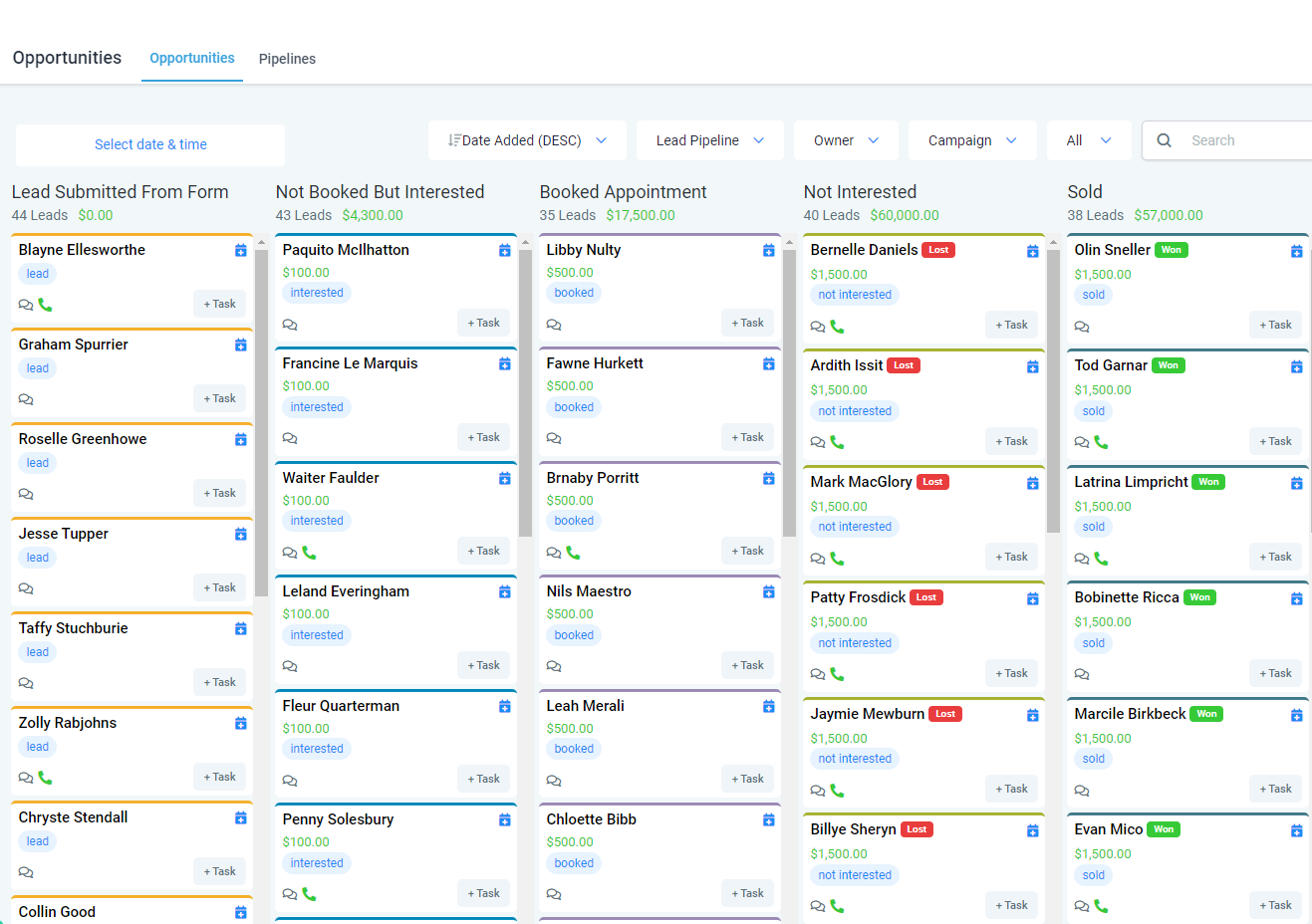The width and height of the screenshot is (1312, 924).
Task: Open calendar icon on Ardith Issit card
Action: tap(1032, 366)
